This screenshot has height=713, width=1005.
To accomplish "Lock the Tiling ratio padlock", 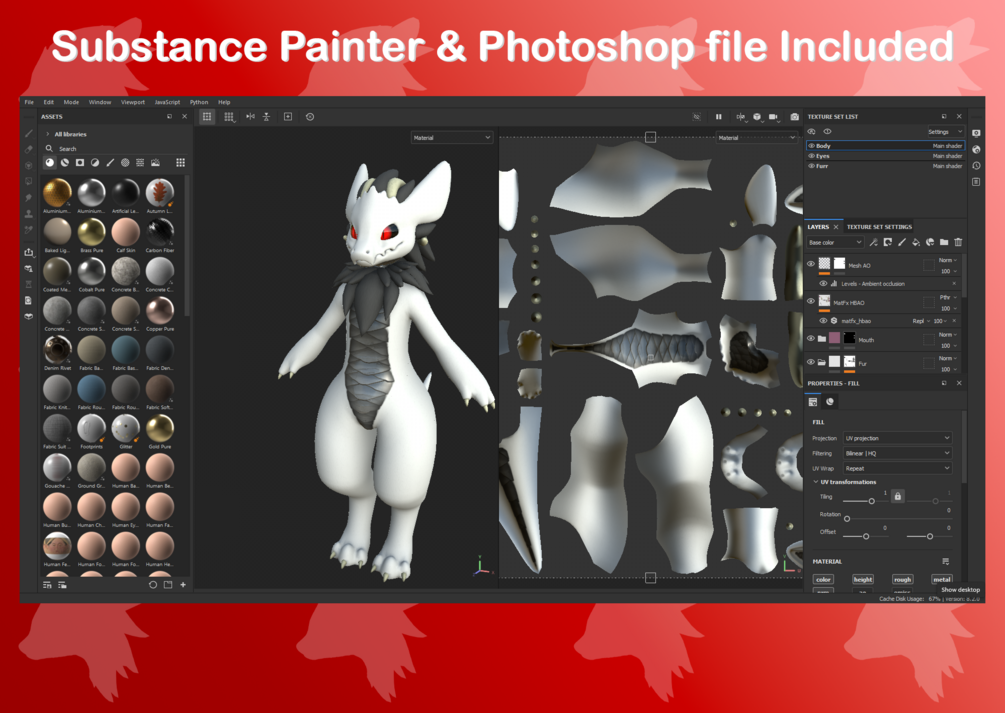I will click(x=898, y=496).
